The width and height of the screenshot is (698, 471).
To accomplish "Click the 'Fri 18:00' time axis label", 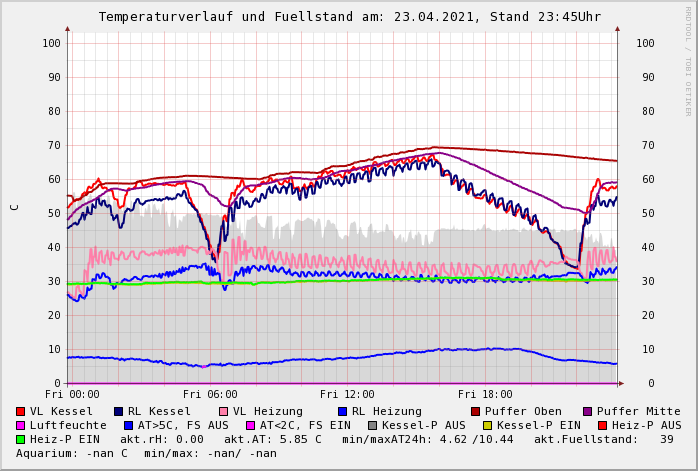I will 485,395.
